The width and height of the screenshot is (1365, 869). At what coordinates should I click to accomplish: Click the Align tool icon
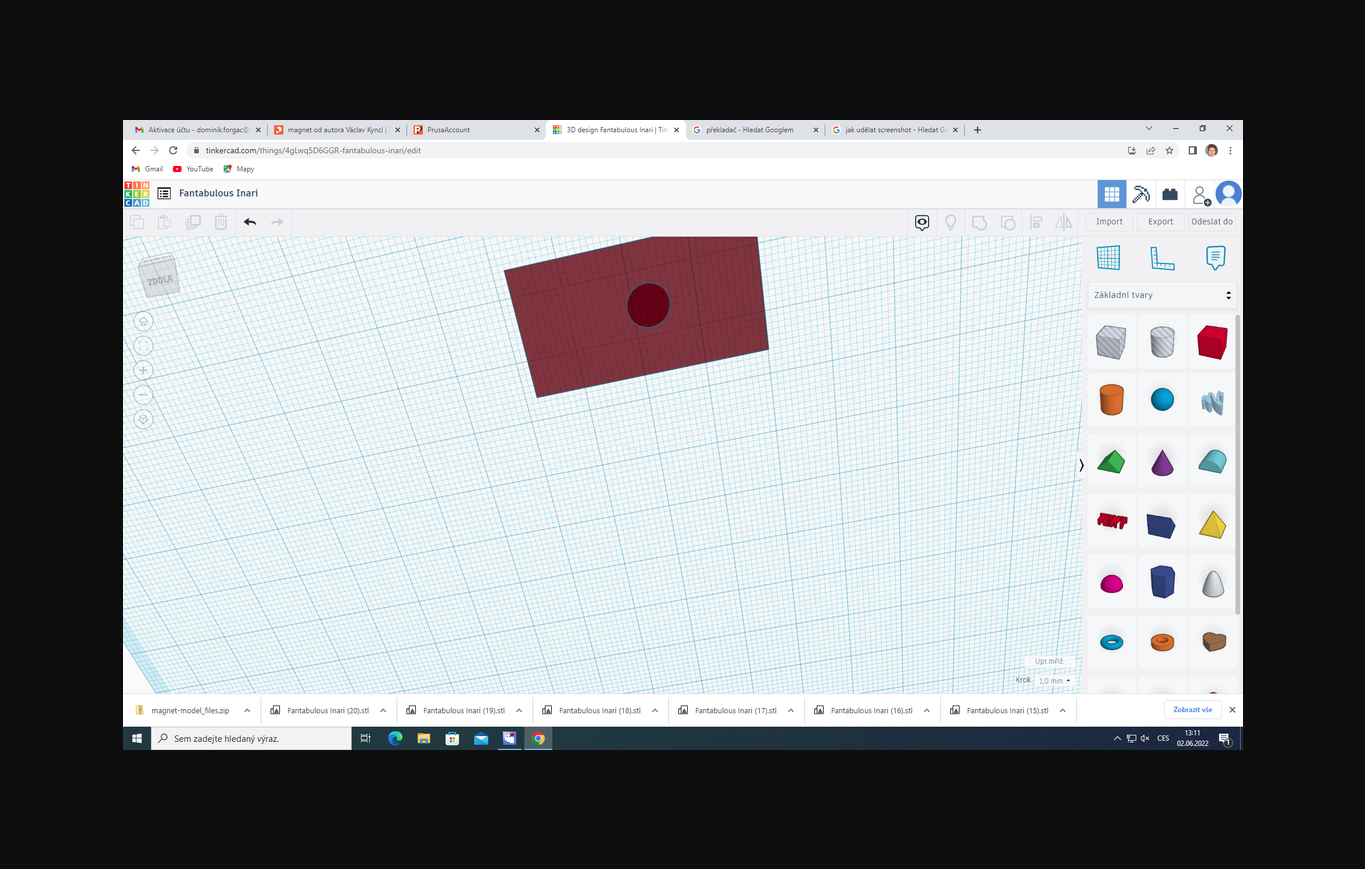click(1036, 222)
